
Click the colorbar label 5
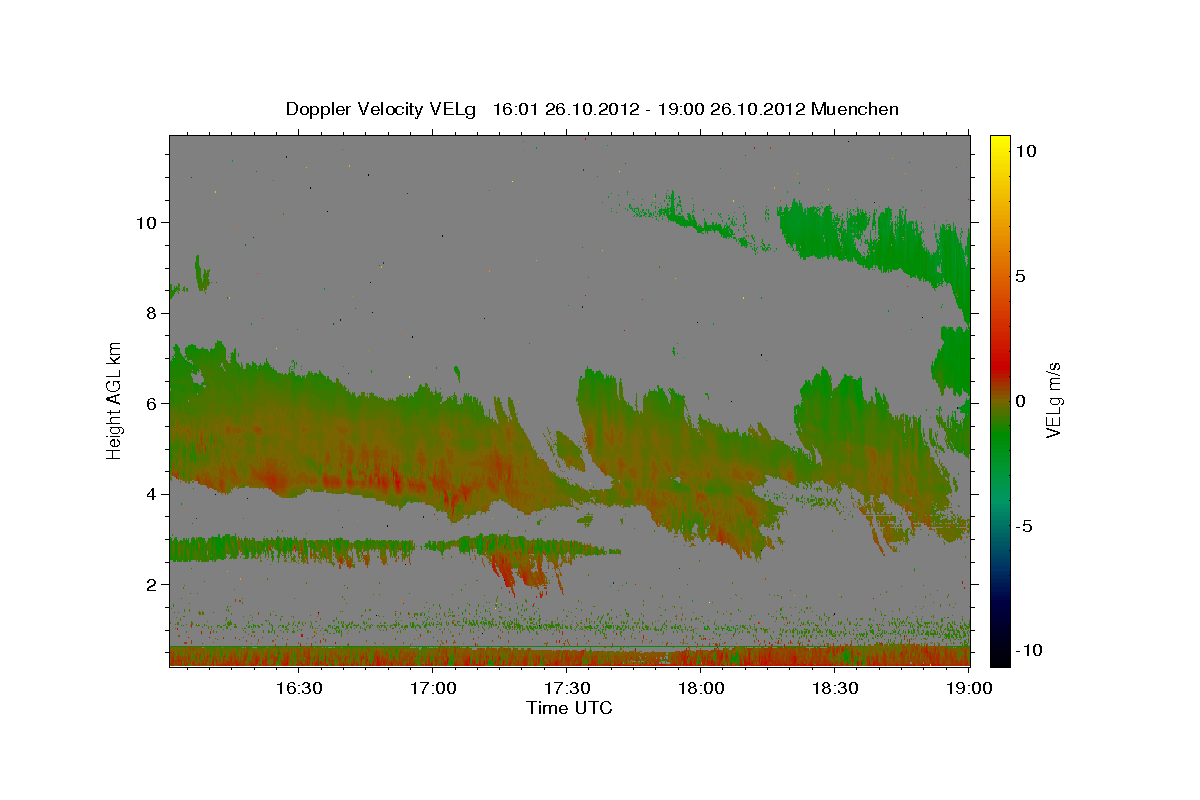1020,276
